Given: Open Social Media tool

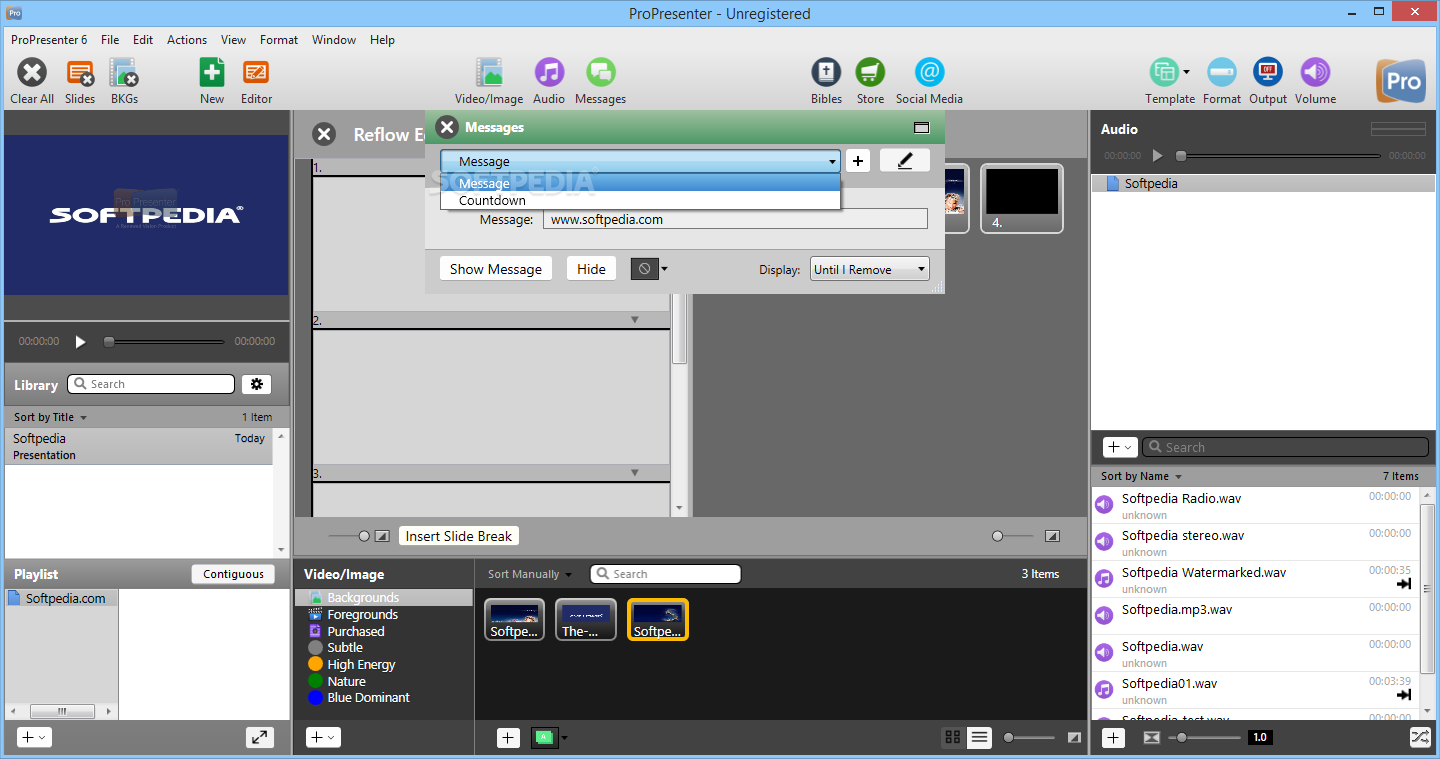Looking at the screenshot, I should click(x=929, y=80).
